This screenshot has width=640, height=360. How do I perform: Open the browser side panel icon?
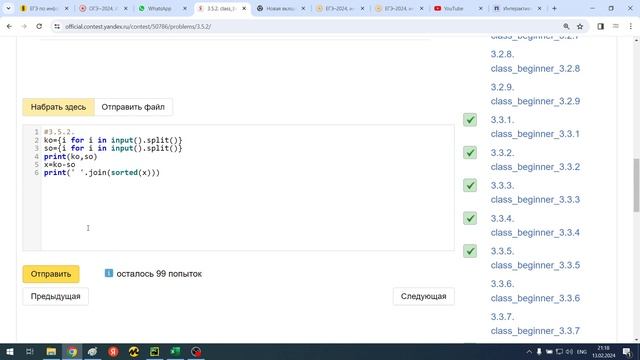(x=600, y=27)
